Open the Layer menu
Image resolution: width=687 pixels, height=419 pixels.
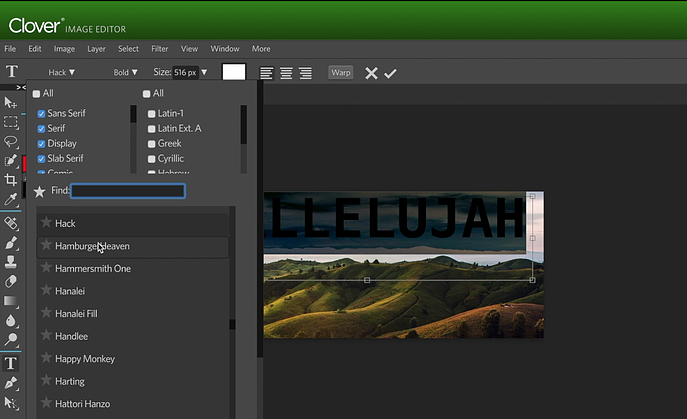point(96,49)
